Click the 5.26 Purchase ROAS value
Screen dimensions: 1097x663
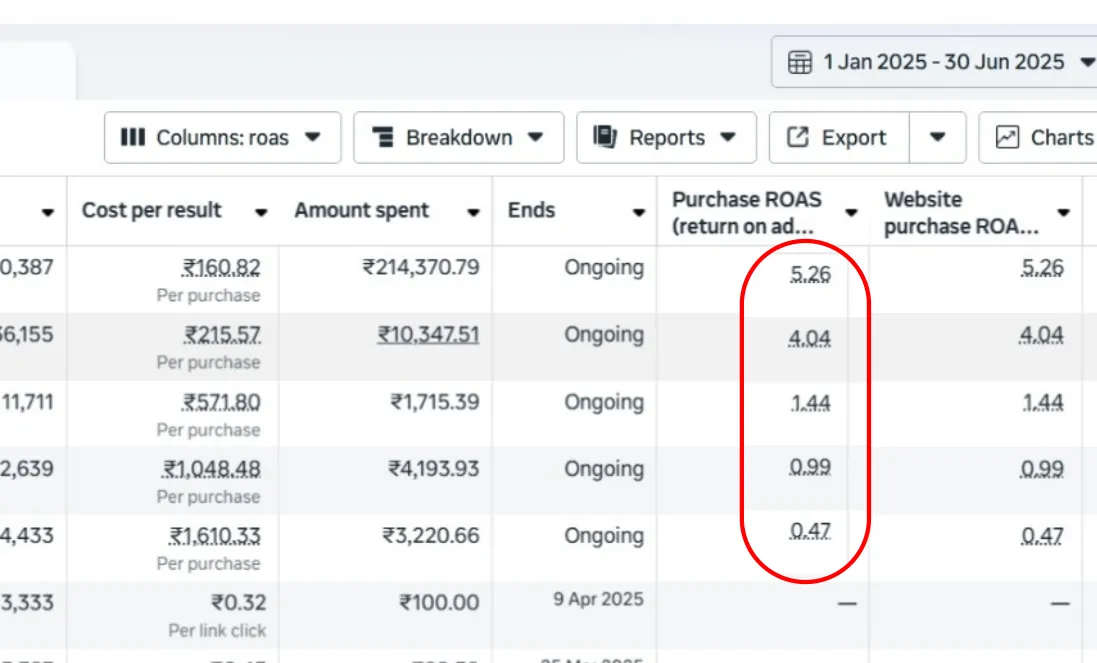[x=810, y=272]
